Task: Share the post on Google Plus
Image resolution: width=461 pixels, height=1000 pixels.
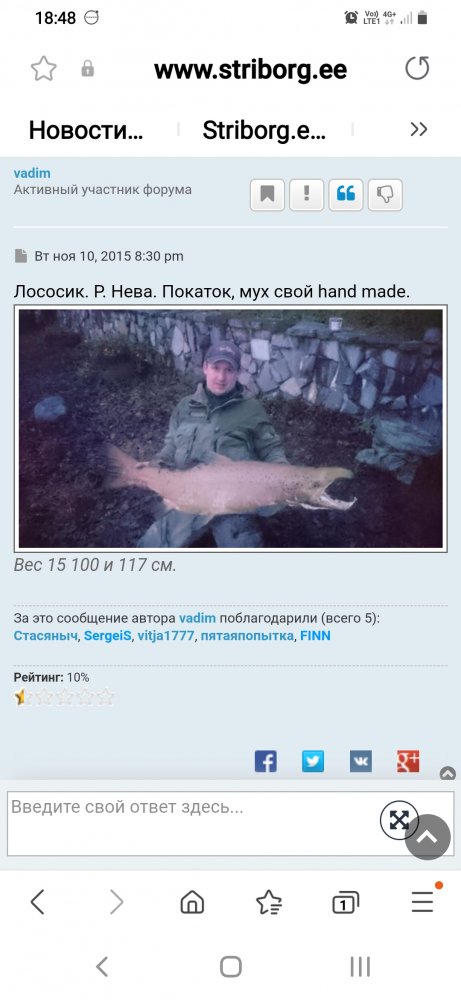Action: (408, 761)
